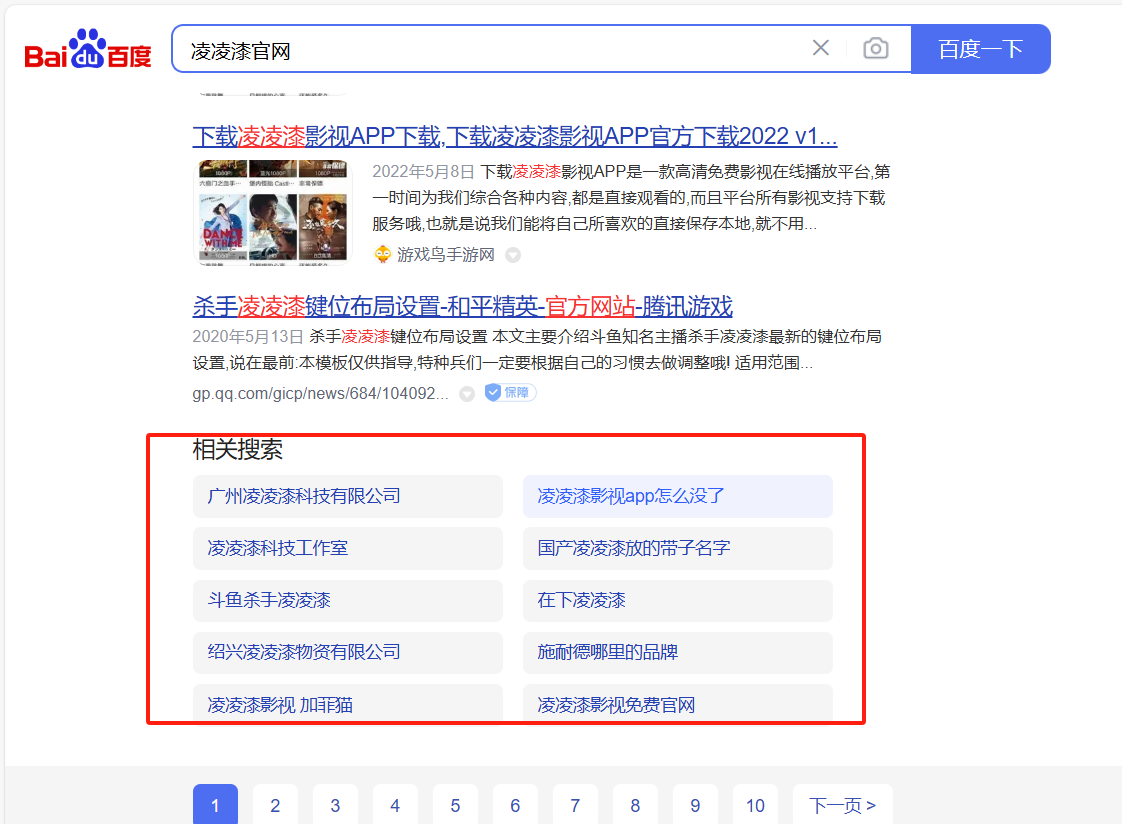
Task: Click the 百度一下 search button
Action: point(980,48)
